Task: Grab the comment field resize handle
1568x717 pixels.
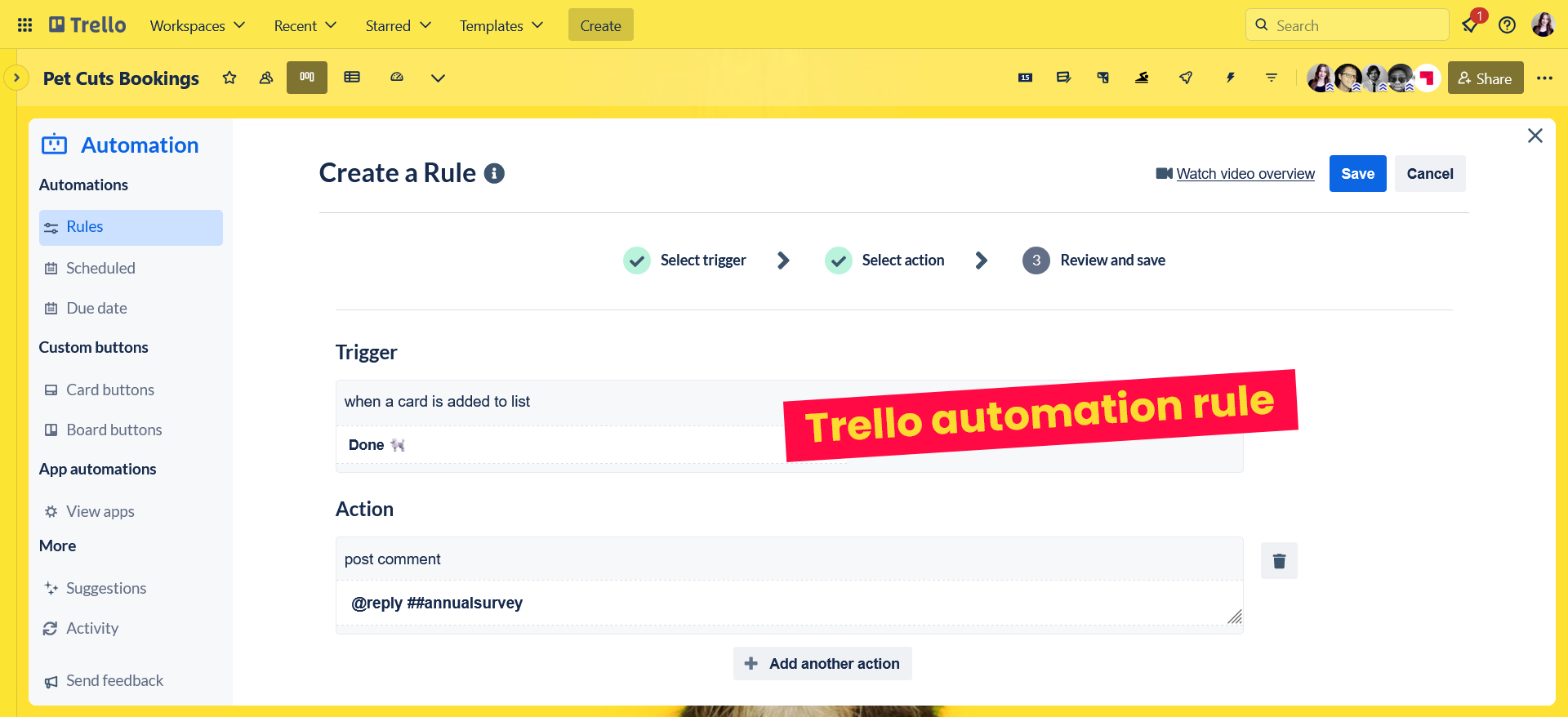Action: (1235, 617)
